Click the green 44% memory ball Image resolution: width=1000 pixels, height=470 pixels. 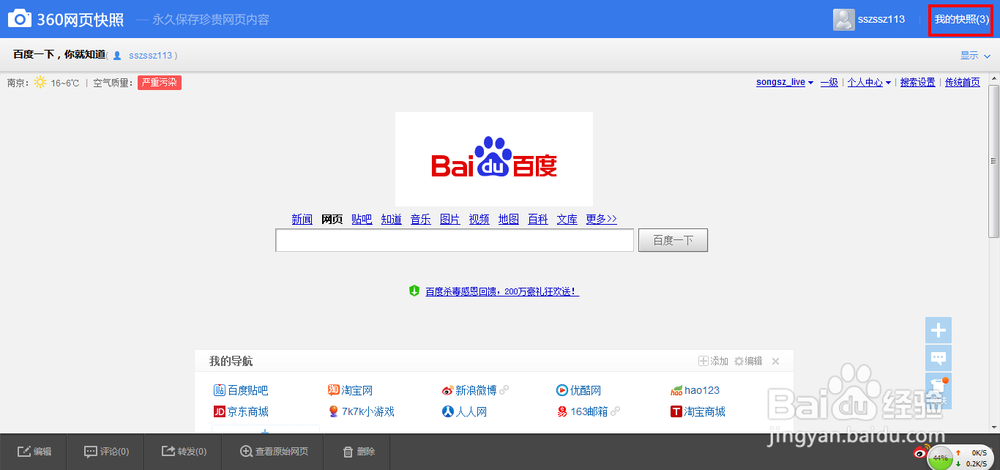(939, 457)
